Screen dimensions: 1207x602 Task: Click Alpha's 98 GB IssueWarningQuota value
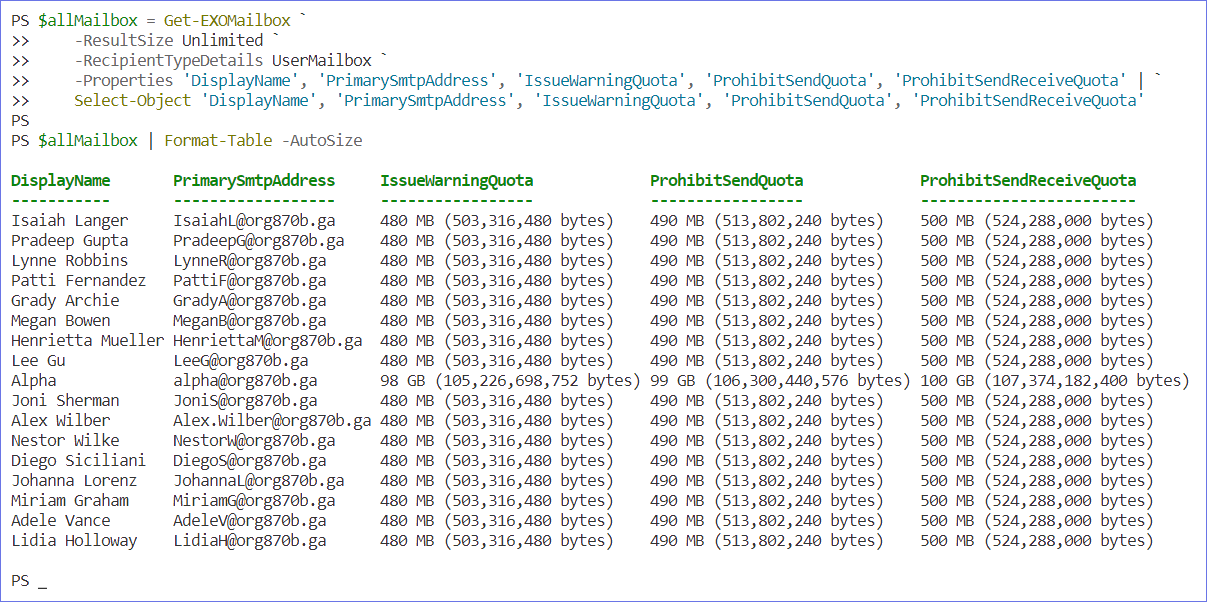(x=510, y=381)
